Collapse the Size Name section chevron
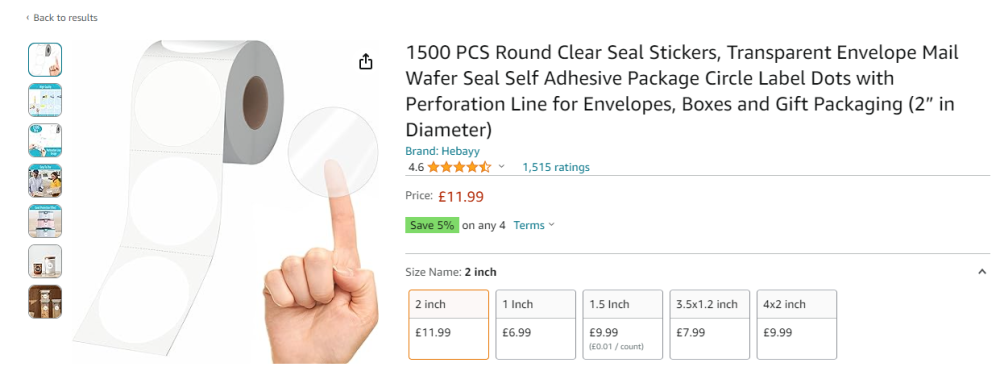 pyautogui.click(x=982, y=272)
